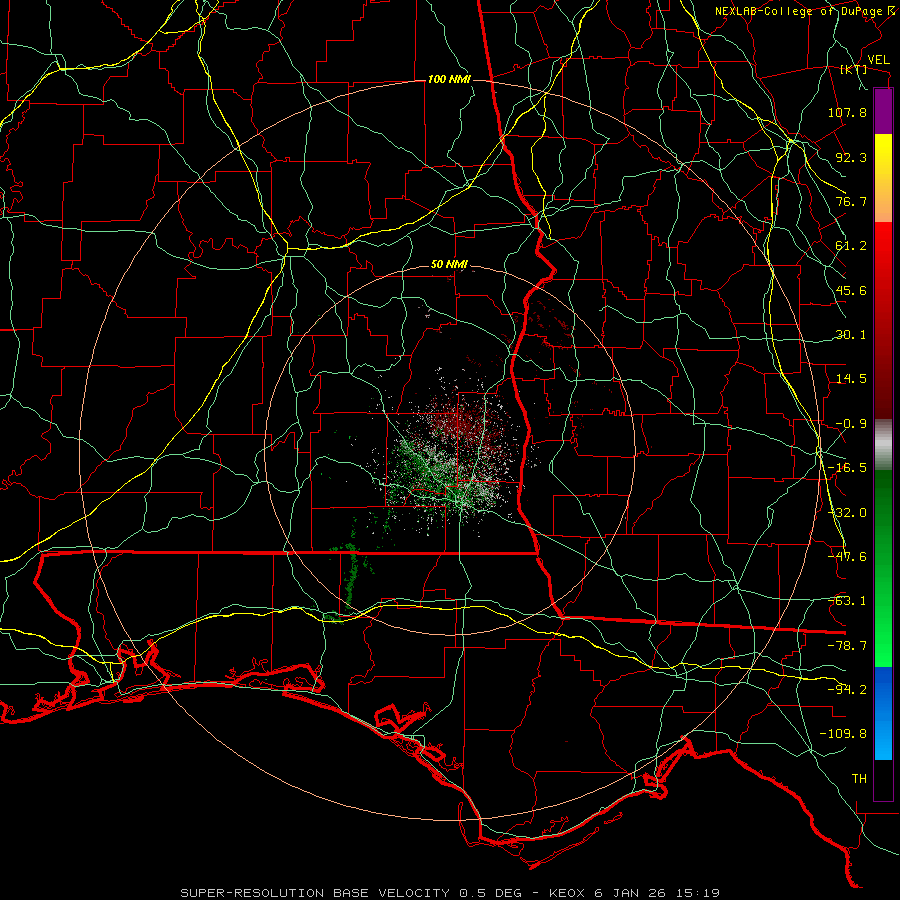Click the 45.6 legend value
Viewport: 900px width, 900px height.
pyautogui.click(x=851, y=290)
